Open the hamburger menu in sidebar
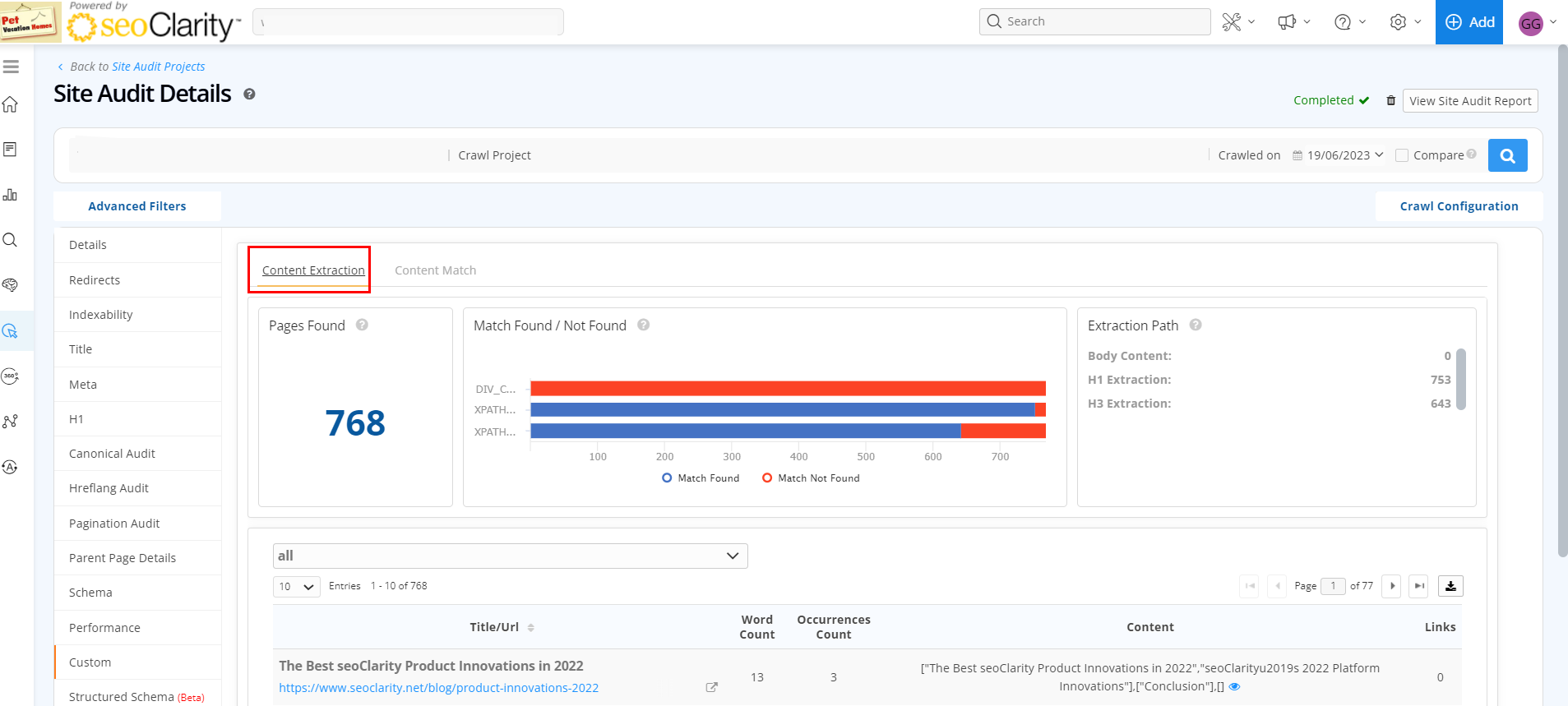 pos(11,67)
